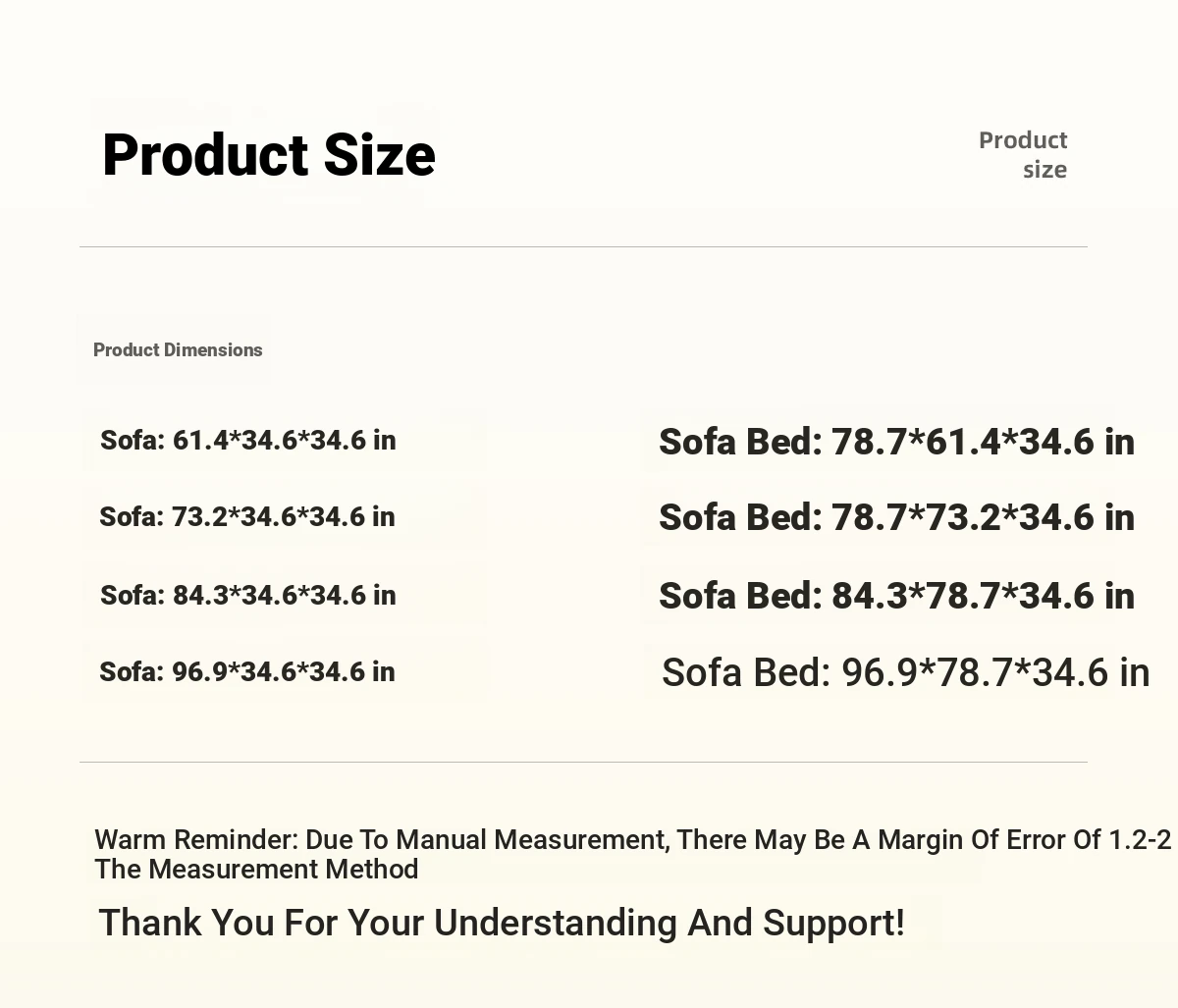Screen dimensions: 1178x1008
Task: Click Sofa: 84.3*34.6*34.6 in
Action: [x=248, y=596]
